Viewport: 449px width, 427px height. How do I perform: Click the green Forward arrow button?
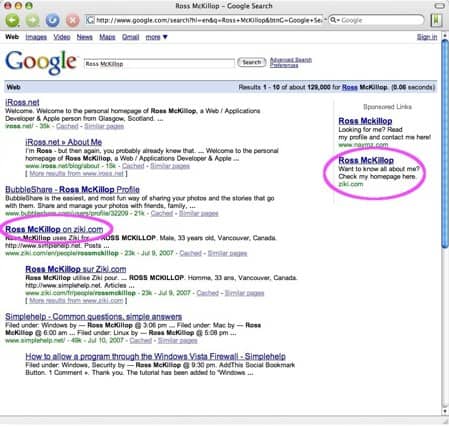pyautogui.click(x=32, y=20)
